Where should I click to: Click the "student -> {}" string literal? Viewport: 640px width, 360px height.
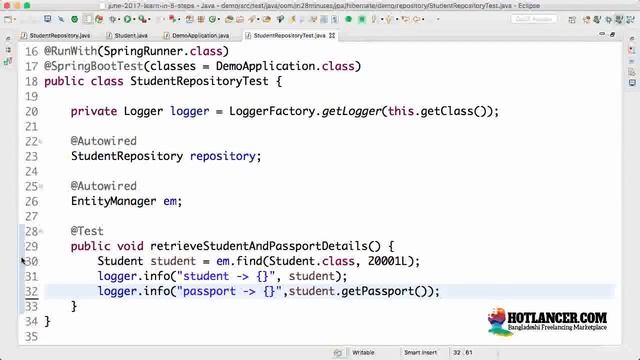(x=226, y=276)
